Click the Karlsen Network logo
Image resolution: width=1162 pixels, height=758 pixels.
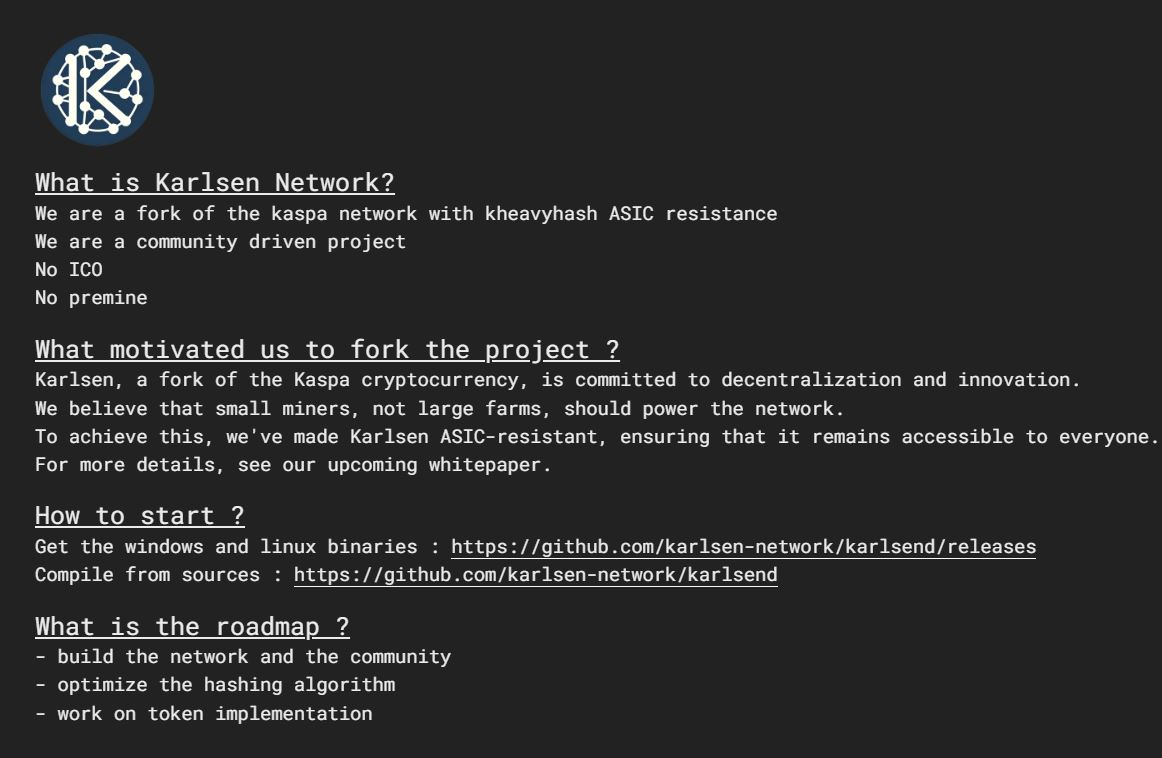pyautogui.click(x=97, y=90)
